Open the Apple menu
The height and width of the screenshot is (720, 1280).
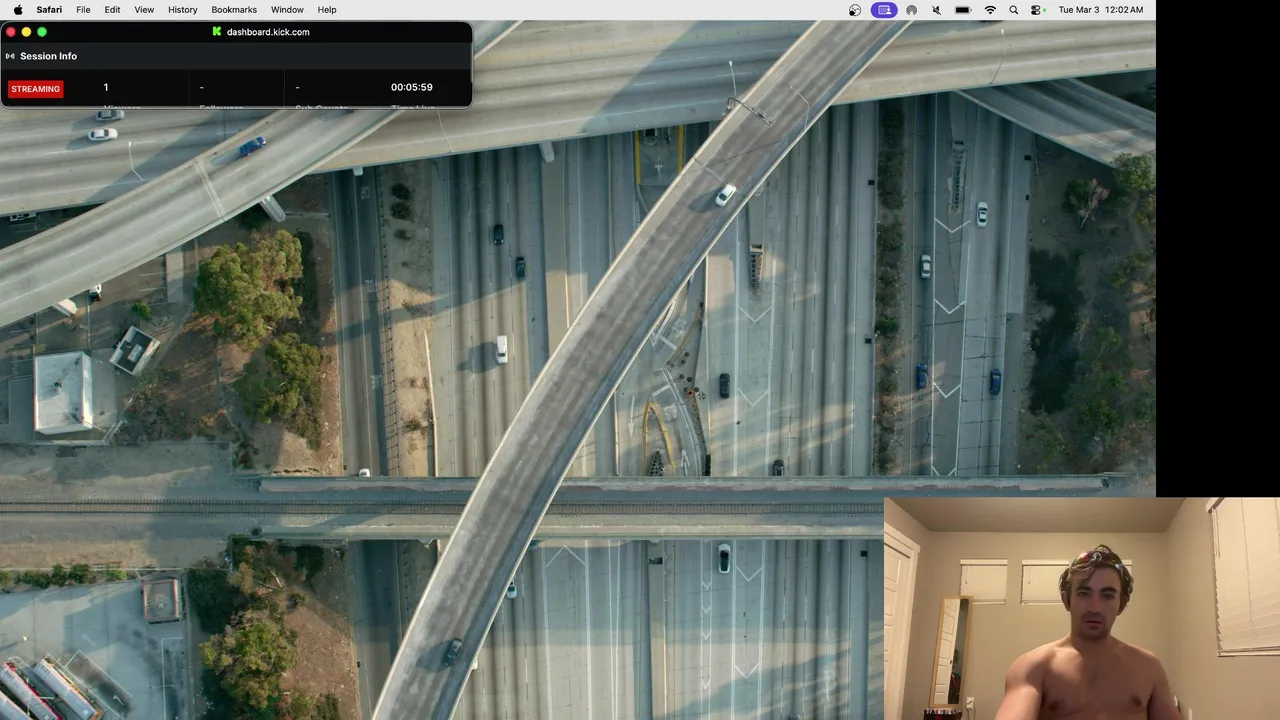(18, 10)
